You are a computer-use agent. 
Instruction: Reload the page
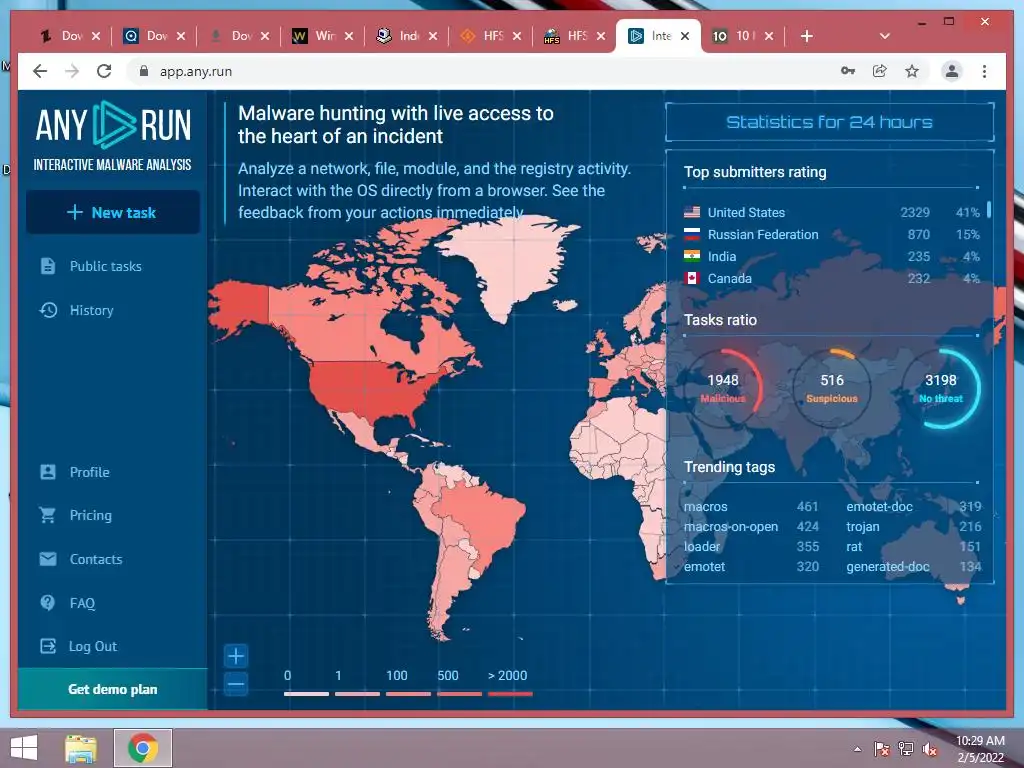[104, 71]
